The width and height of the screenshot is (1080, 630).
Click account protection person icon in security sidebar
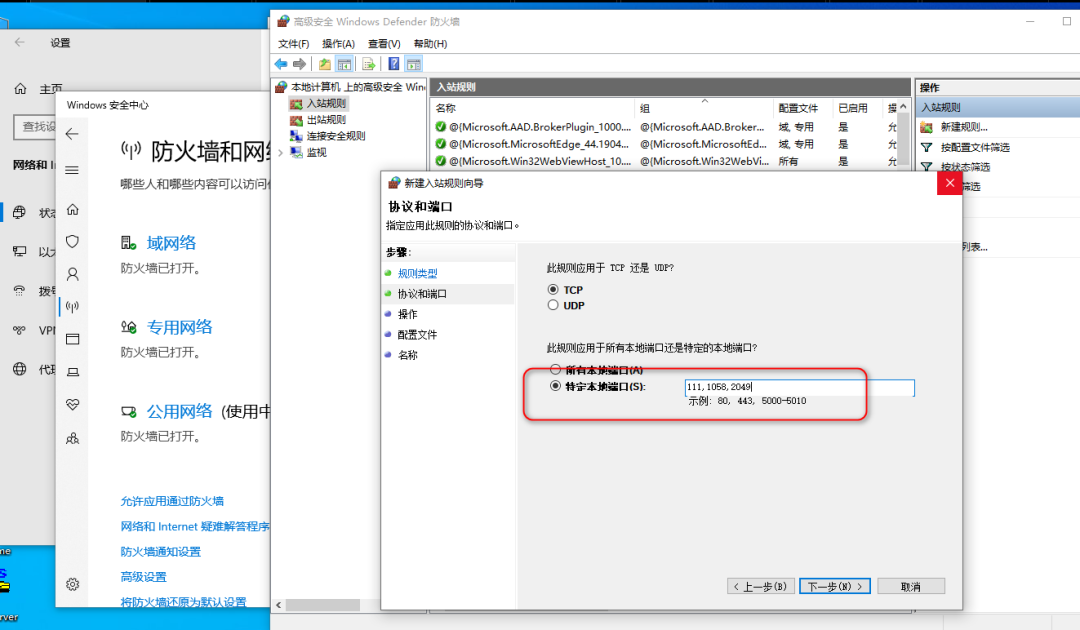click(x=72, y=274)
